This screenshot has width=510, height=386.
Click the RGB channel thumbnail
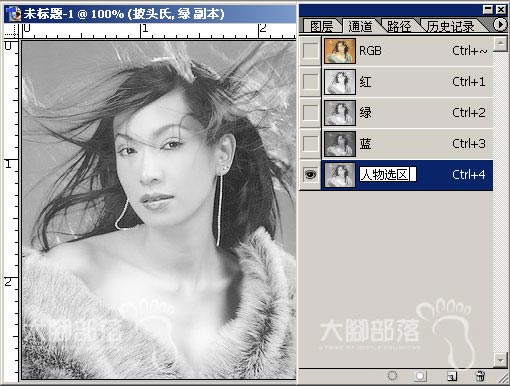(340, 51)
